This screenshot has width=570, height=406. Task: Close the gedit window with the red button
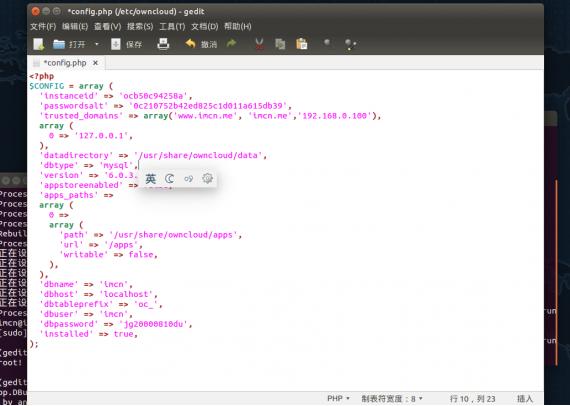[35, 11]
